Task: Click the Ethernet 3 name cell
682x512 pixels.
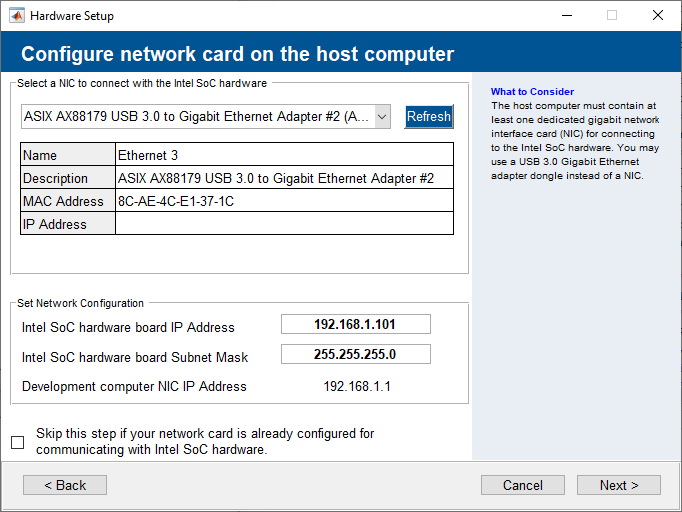Action: [284, 155]
